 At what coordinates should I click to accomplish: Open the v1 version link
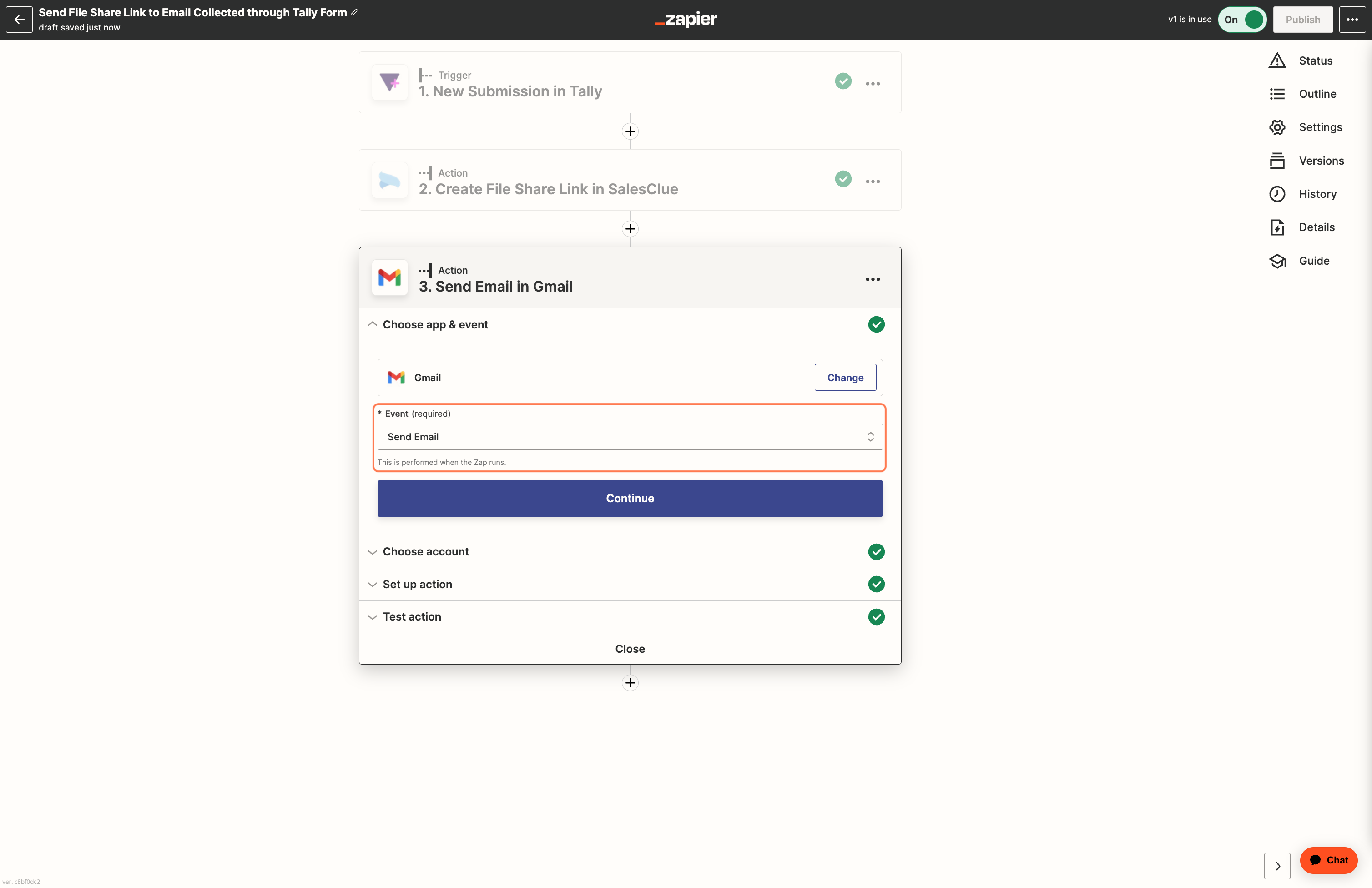tap(1172, 19)
